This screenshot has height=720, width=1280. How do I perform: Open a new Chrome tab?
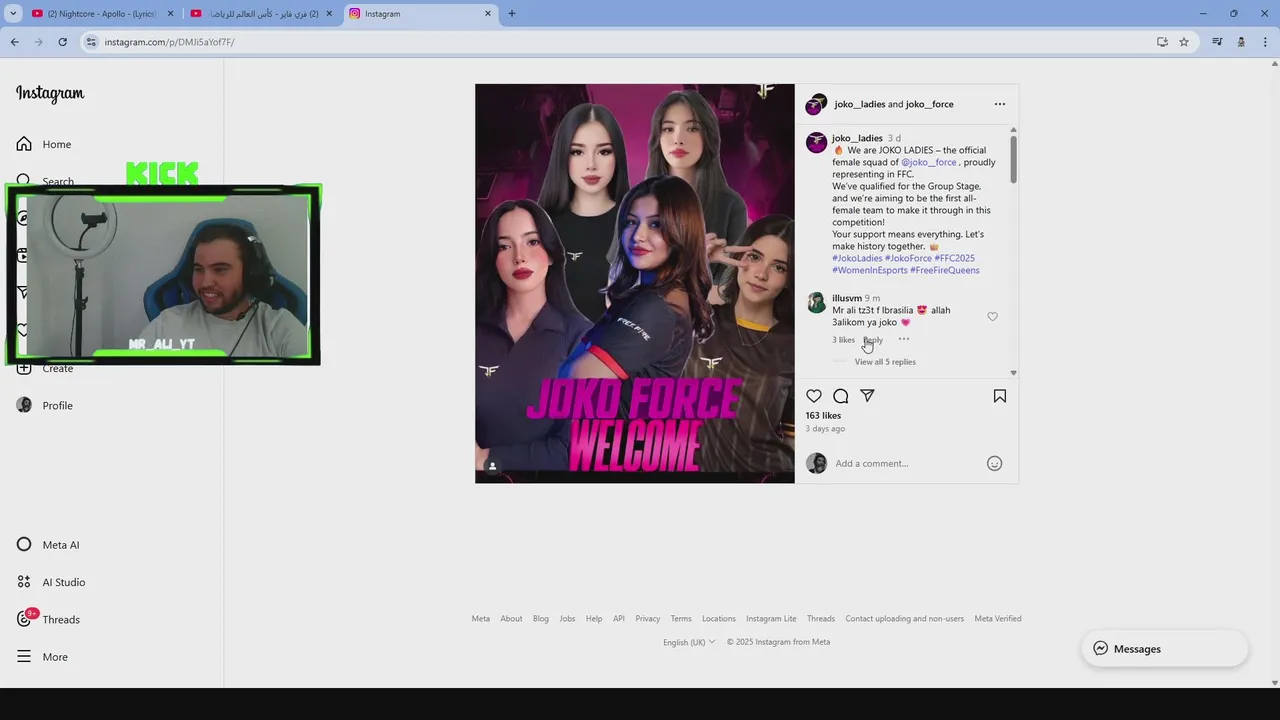coord(512,13)
